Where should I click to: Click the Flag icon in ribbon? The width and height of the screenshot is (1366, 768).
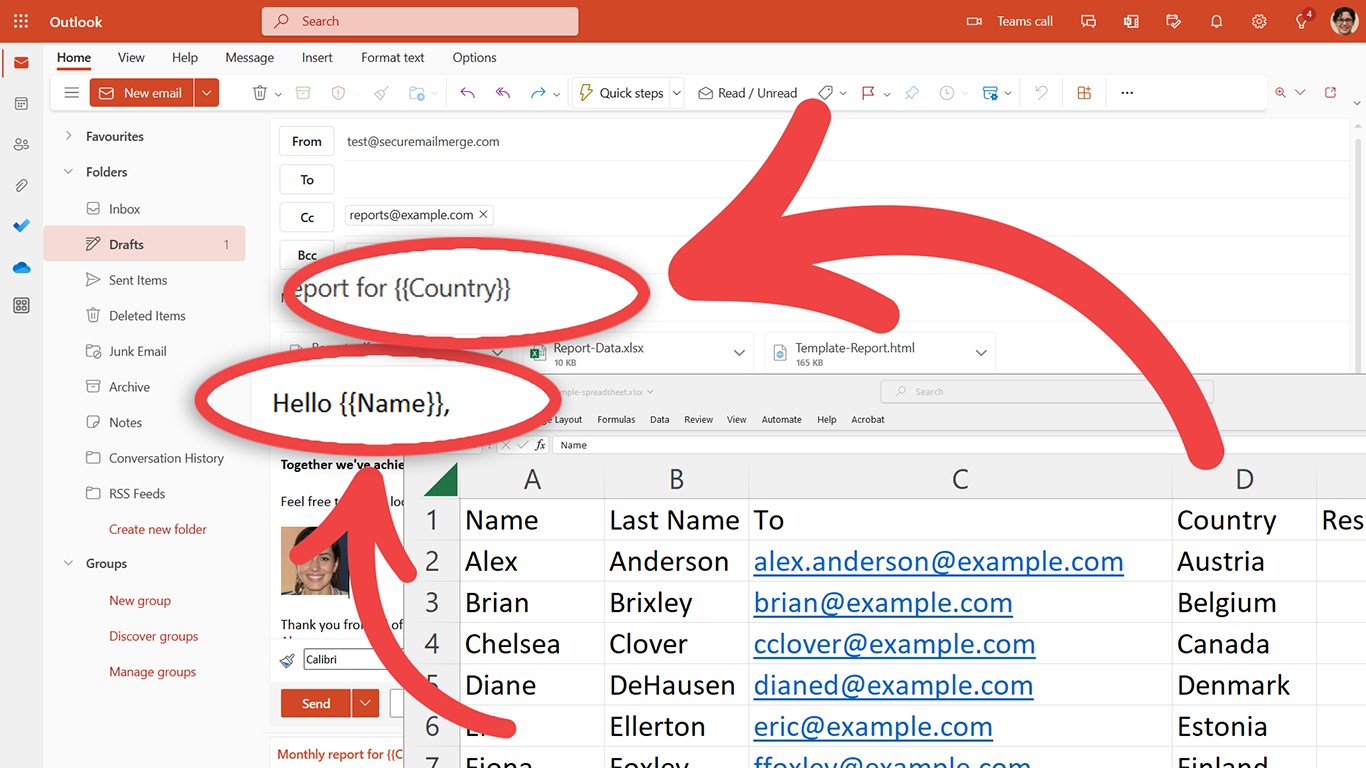coord(868,93)
